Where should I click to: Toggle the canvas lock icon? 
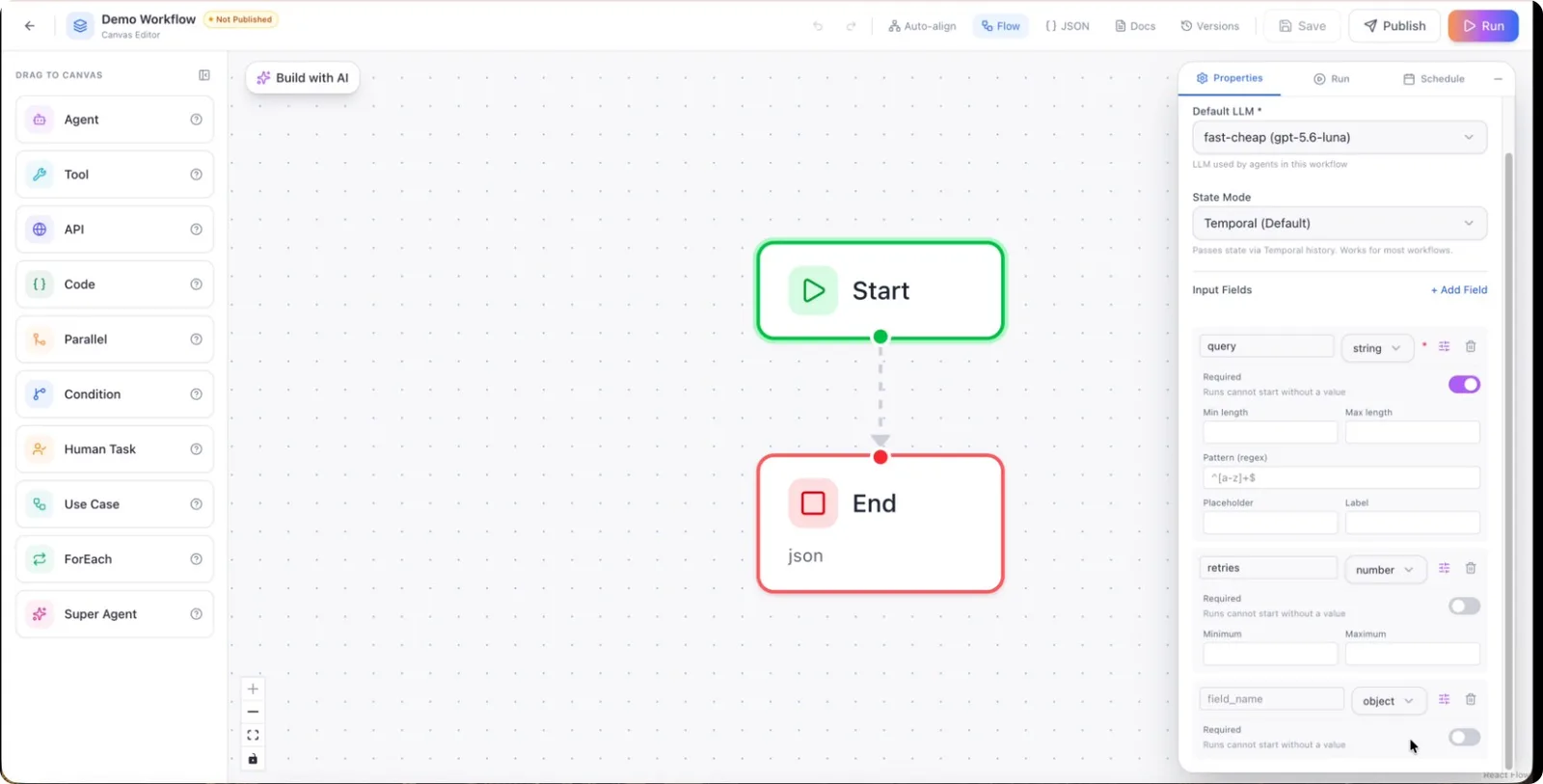pyautogui.click(x=253, y=759)
